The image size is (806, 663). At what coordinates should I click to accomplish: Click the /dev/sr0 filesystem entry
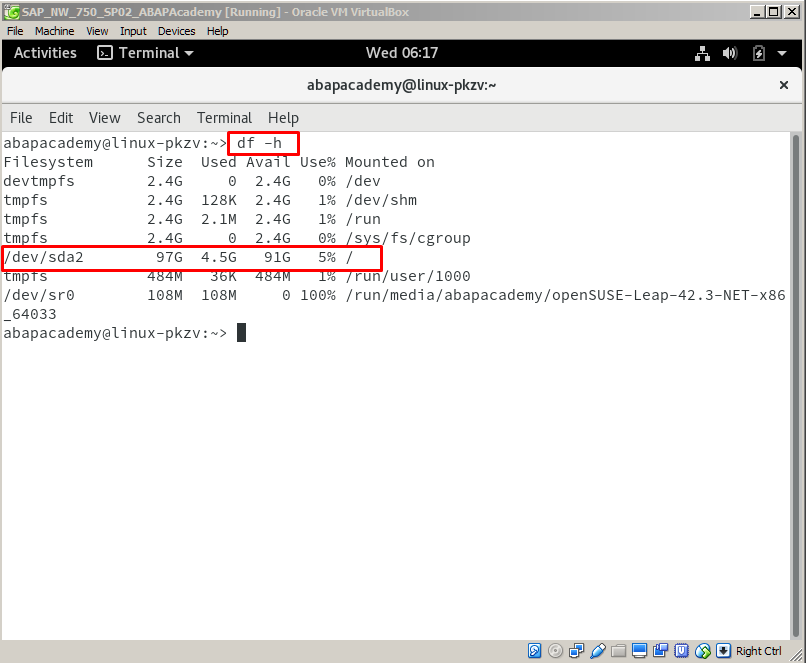click(x=39, y=295)
